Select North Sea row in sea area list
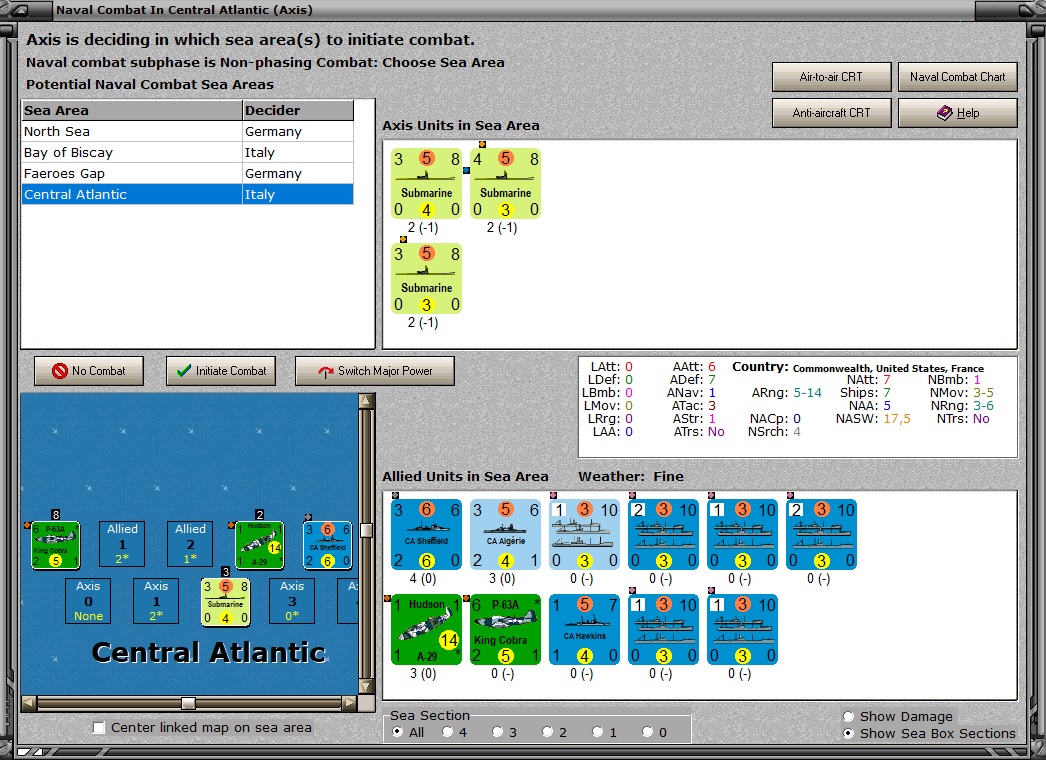Viewport: 1046px width, 760px height. [x=187, y=131]
